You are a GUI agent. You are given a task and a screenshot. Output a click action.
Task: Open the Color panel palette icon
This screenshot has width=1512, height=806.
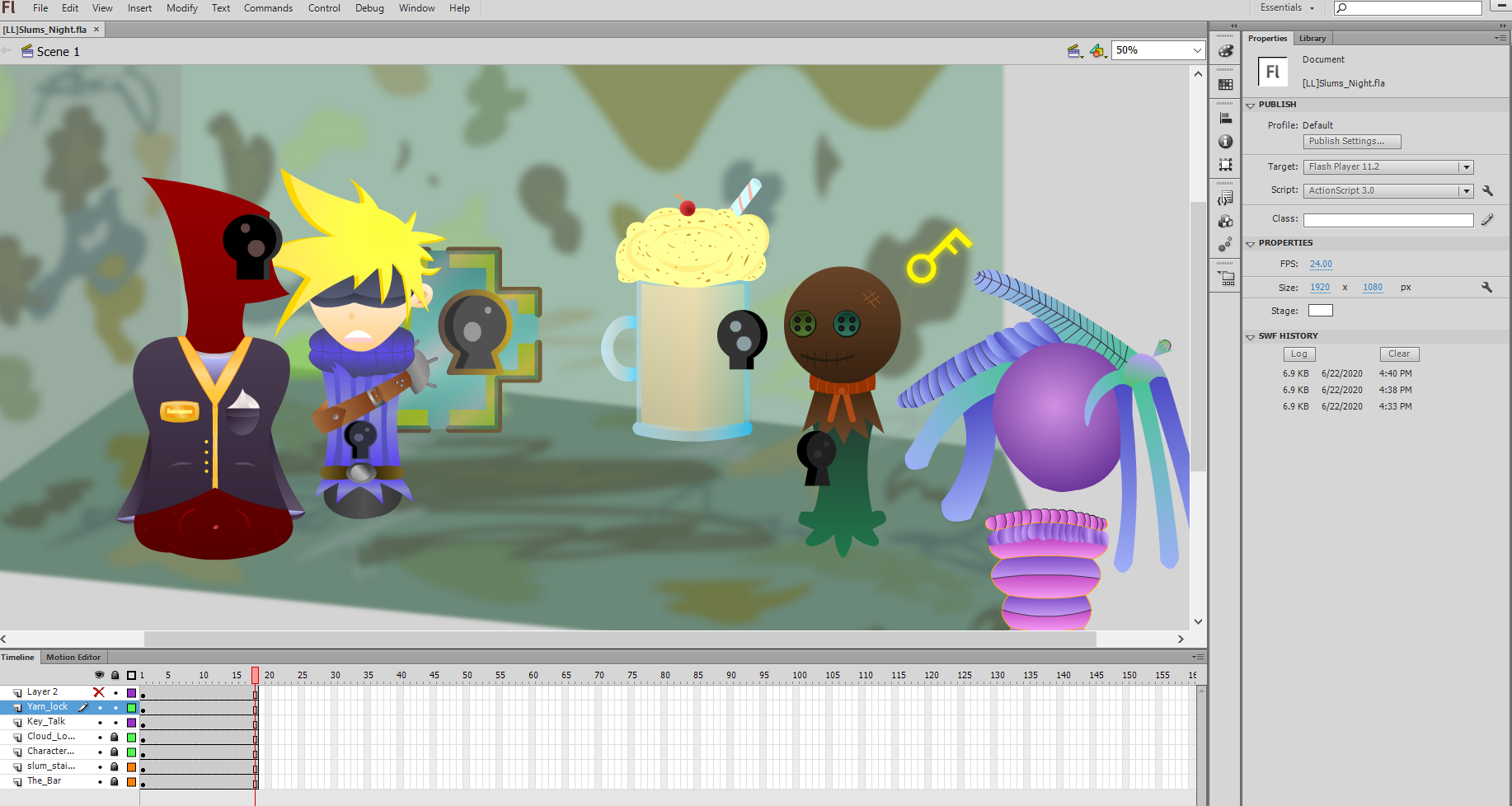tap(1226, 51)
